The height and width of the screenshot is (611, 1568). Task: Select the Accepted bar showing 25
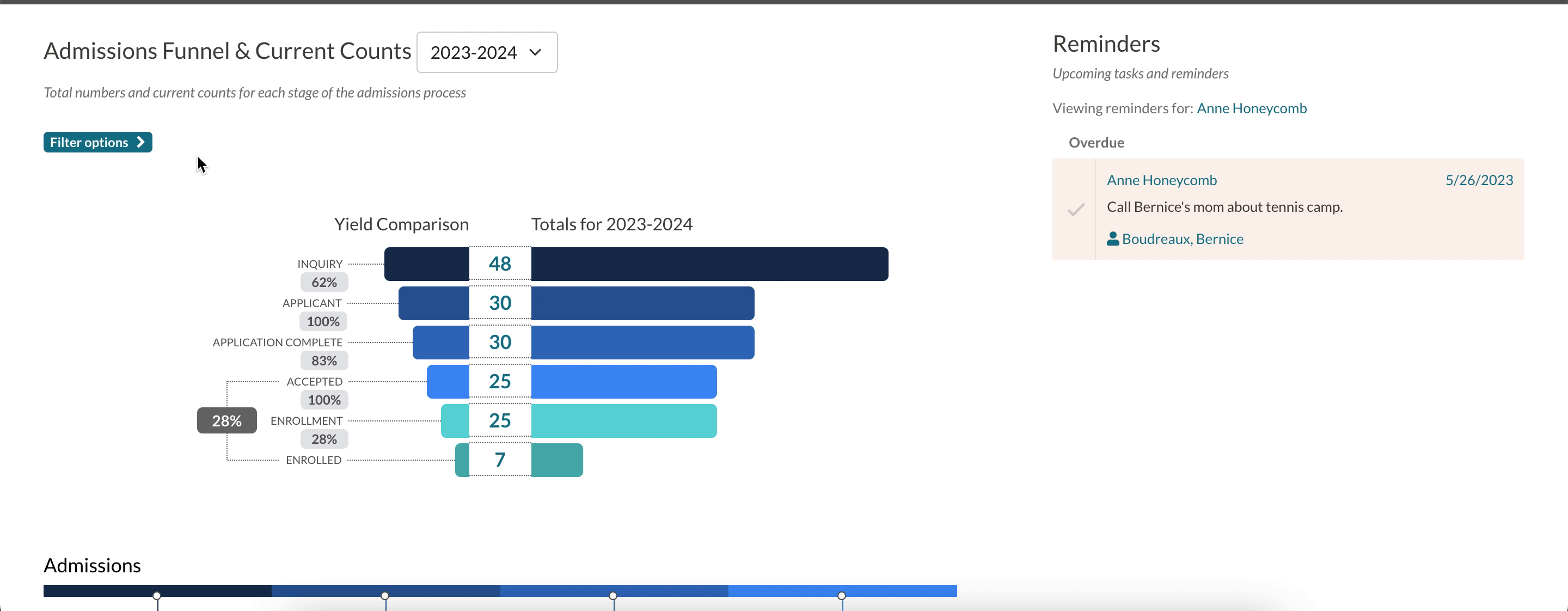[x=623, y=382]
